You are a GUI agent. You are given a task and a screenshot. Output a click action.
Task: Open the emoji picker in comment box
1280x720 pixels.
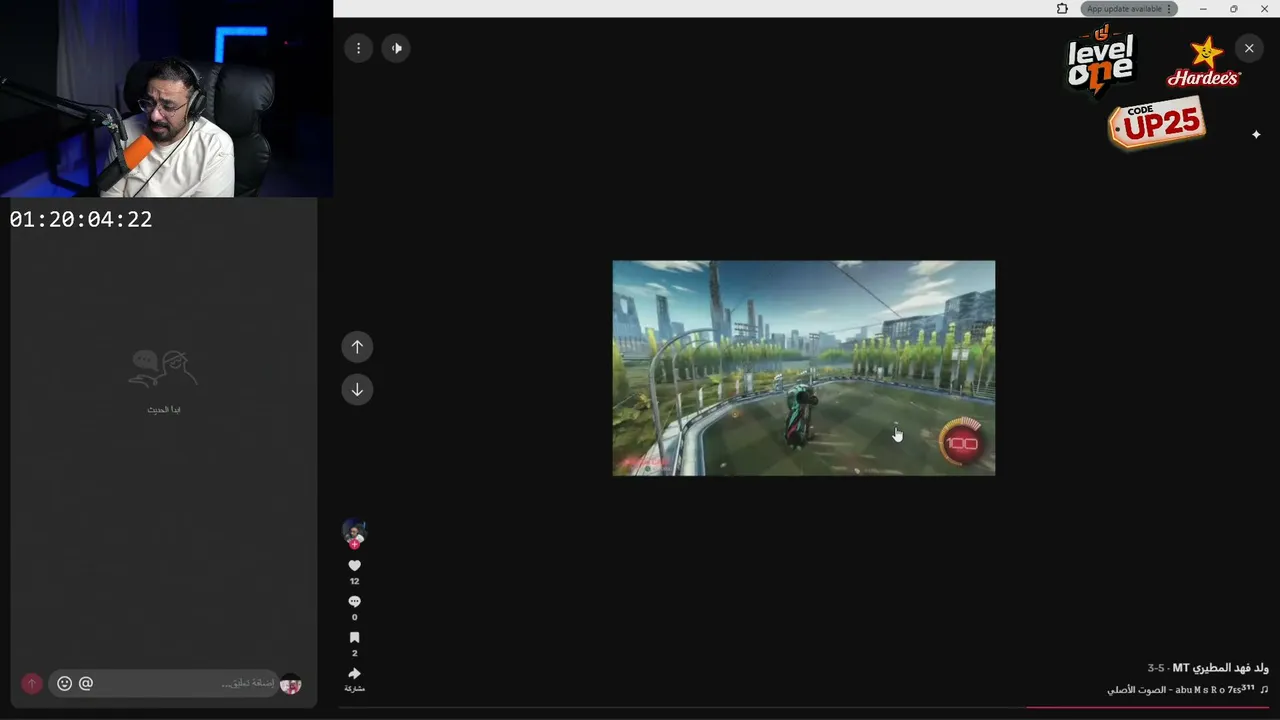[65, 684]
